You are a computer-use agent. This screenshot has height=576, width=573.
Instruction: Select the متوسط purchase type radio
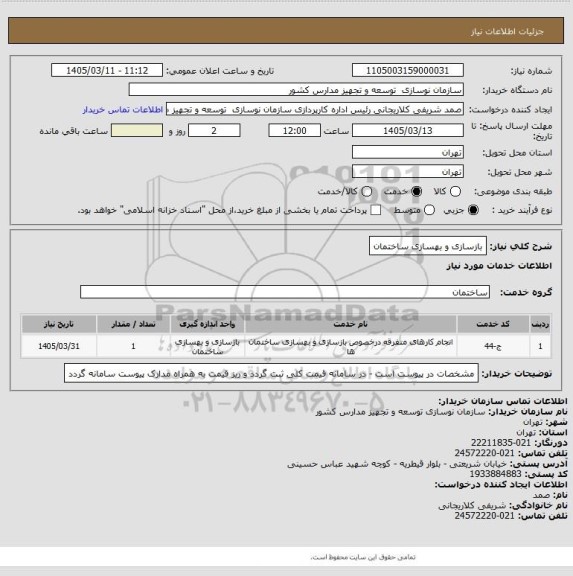coord(429,210)
